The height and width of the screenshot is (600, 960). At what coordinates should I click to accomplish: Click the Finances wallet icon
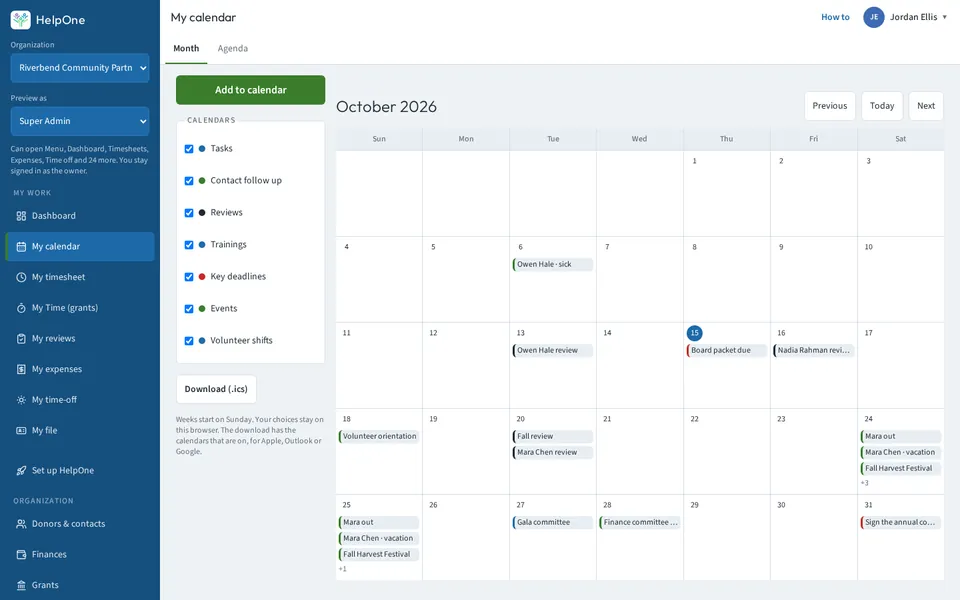[x=21, y=554]
